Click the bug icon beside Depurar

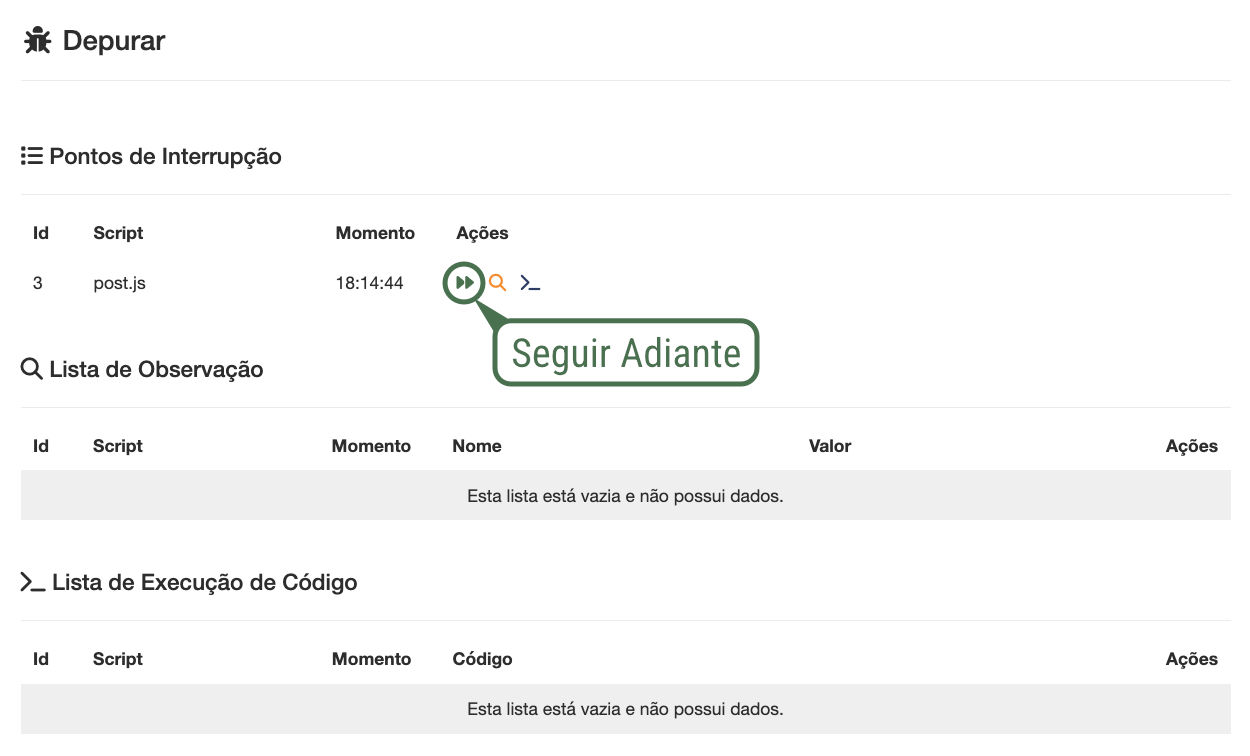pos(38,41)
